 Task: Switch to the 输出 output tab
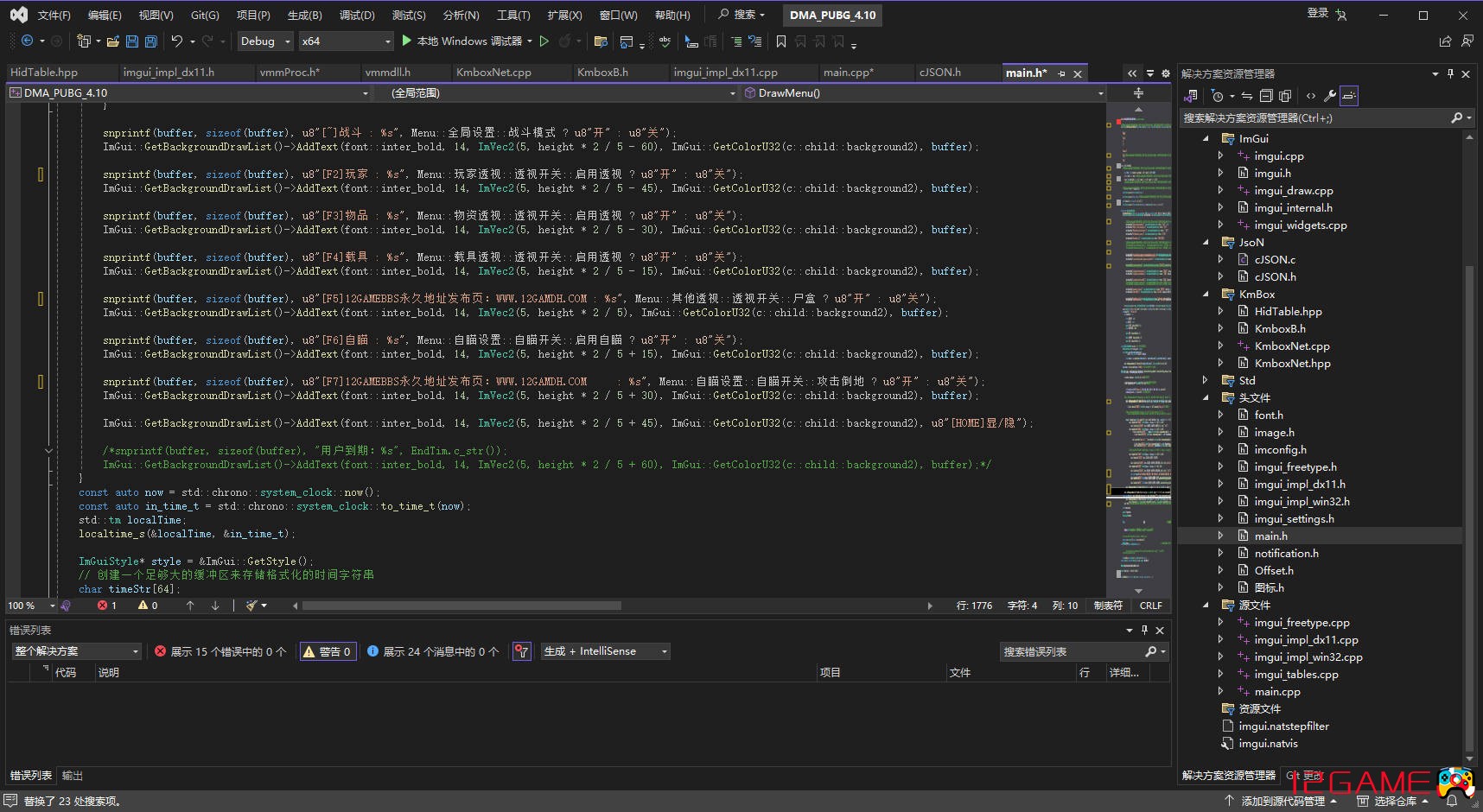click(x=73, y=776)
